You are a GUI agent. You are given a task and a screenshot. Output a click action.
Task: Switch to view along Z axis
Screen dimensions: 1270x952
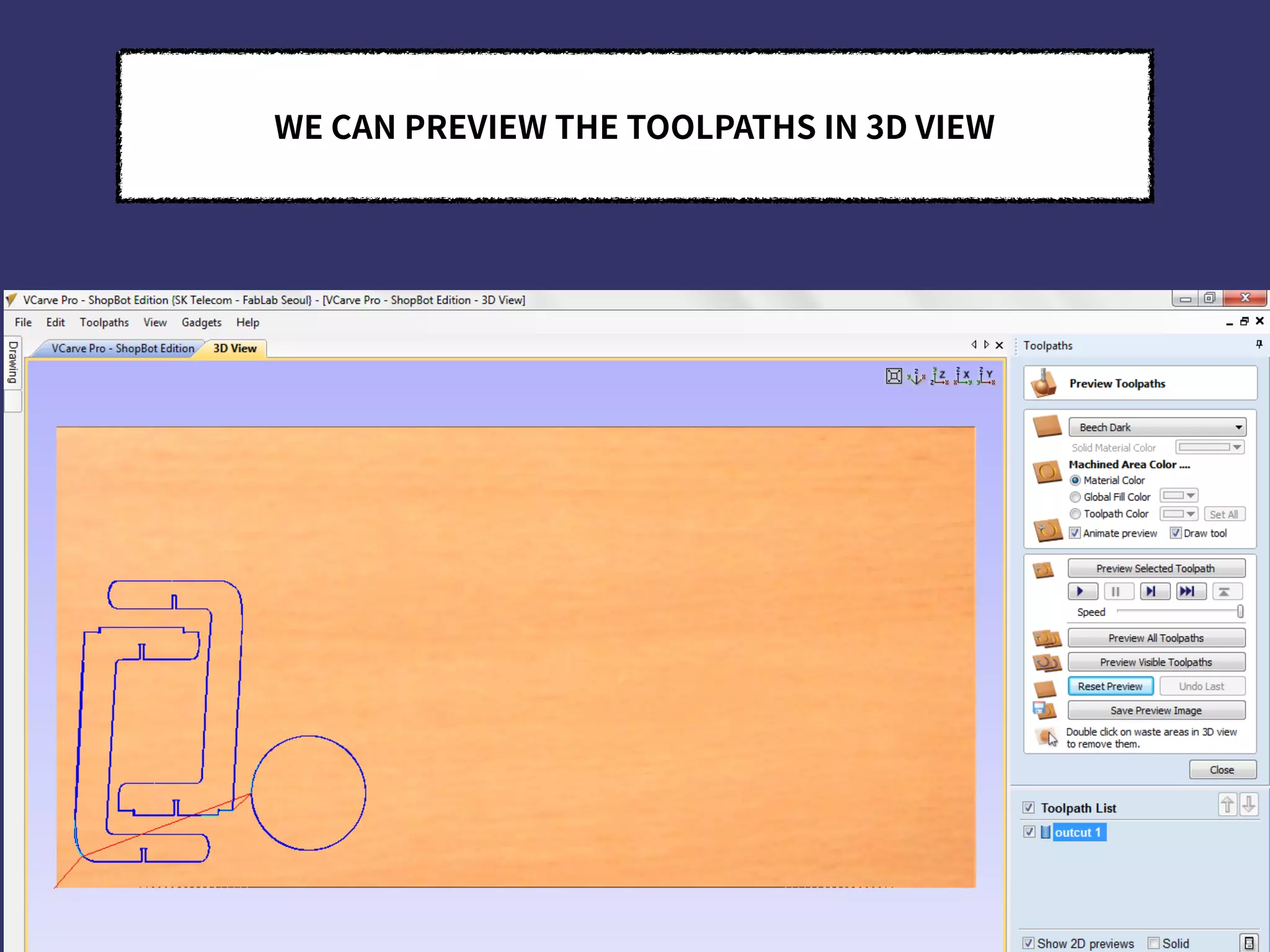pos(939,376)
